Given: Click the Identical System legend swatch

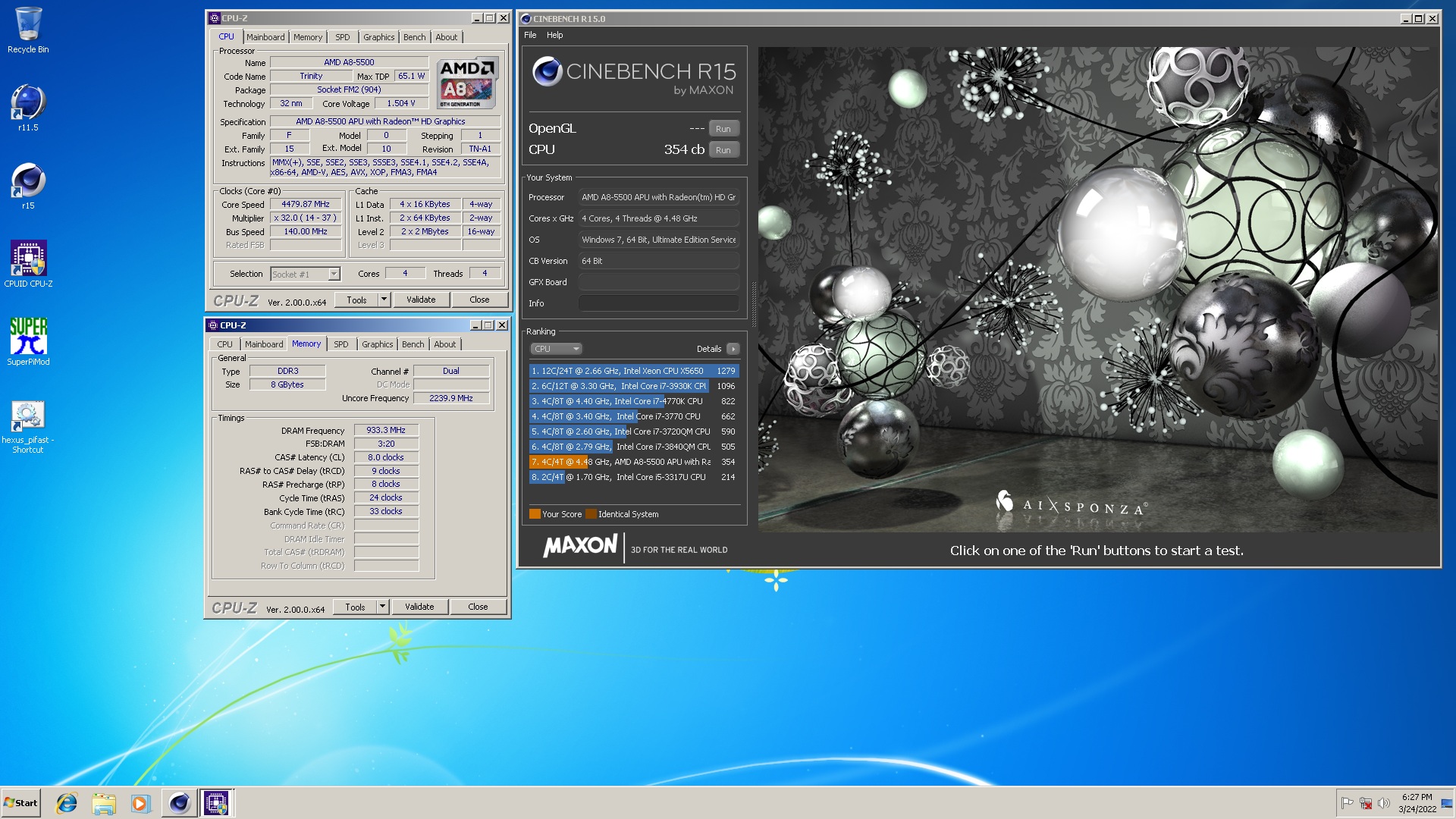Looking at the screenshot, I should pyautogui.click(x=591, y=514).
